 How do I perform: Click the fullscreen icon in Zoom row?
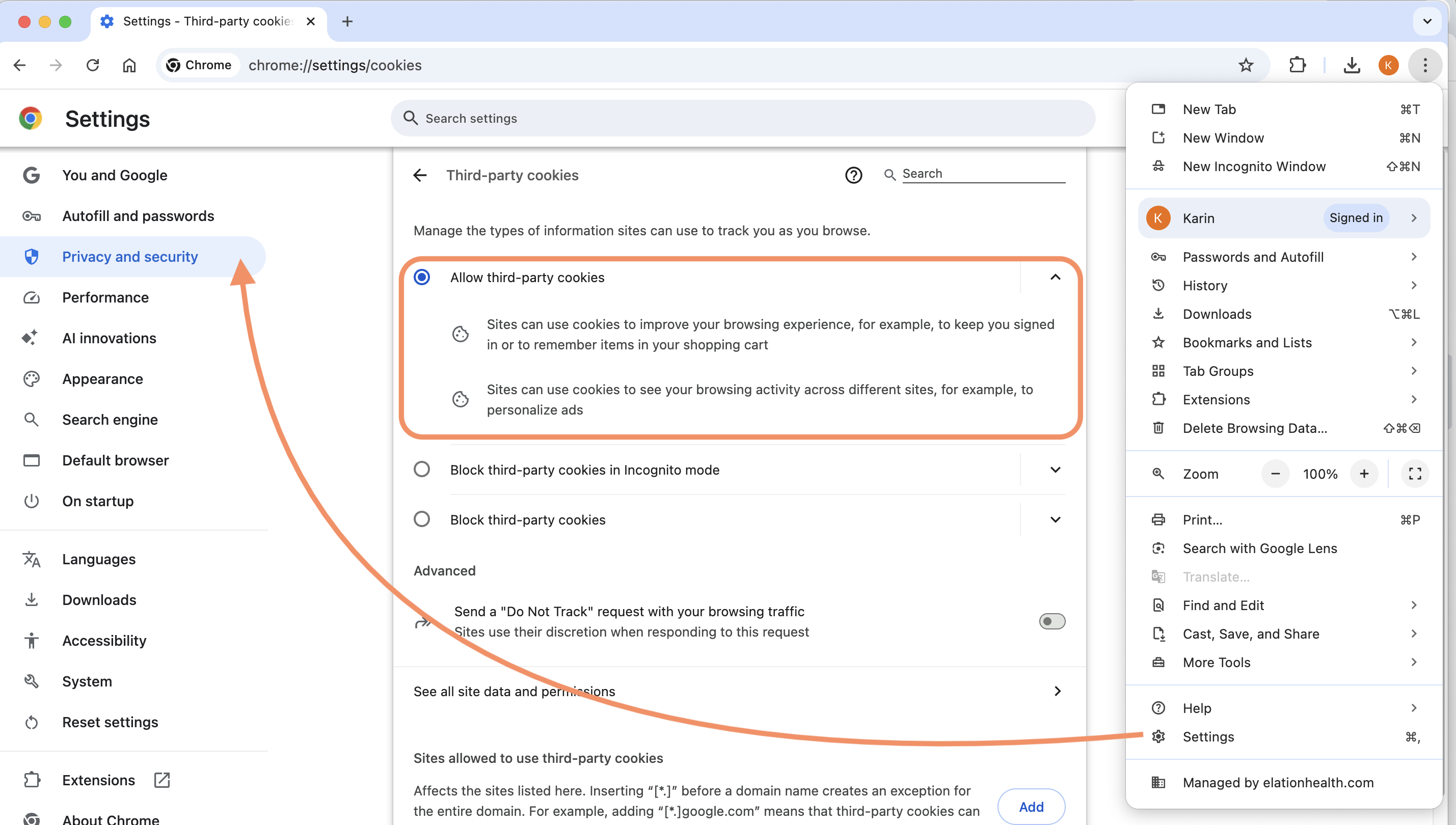tap(1415, 474)
